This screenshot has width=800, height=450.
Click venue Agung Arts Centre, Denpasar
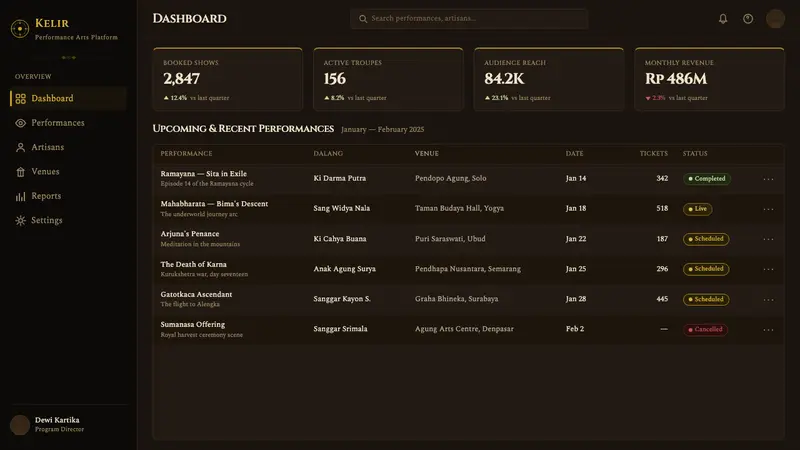[464, 329]
